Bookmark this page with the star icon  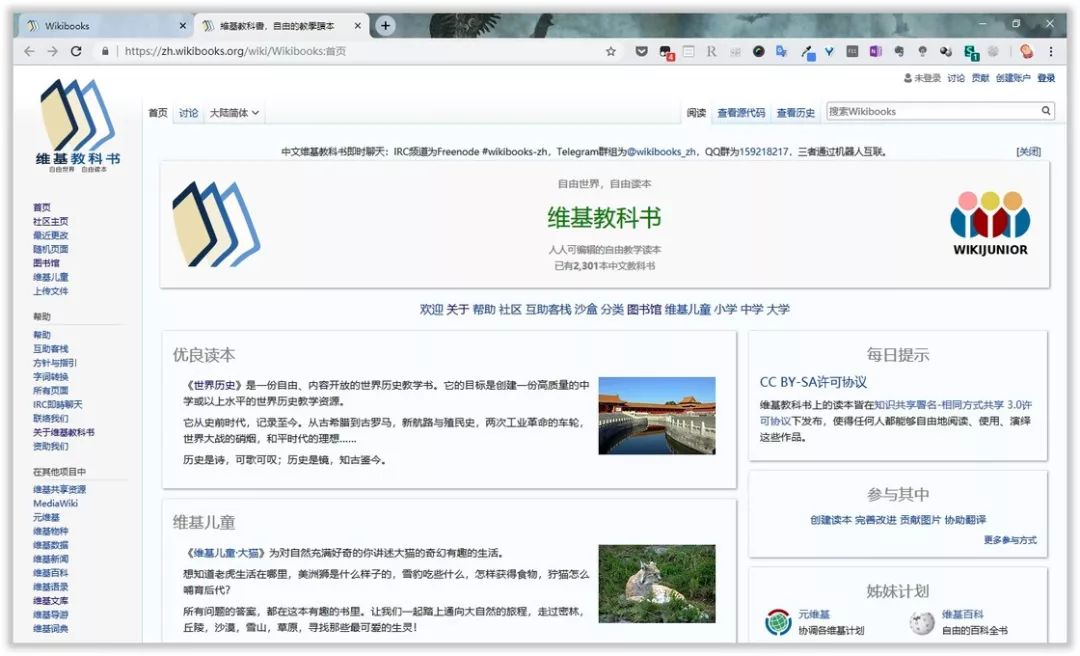click(x=610, y=52)
